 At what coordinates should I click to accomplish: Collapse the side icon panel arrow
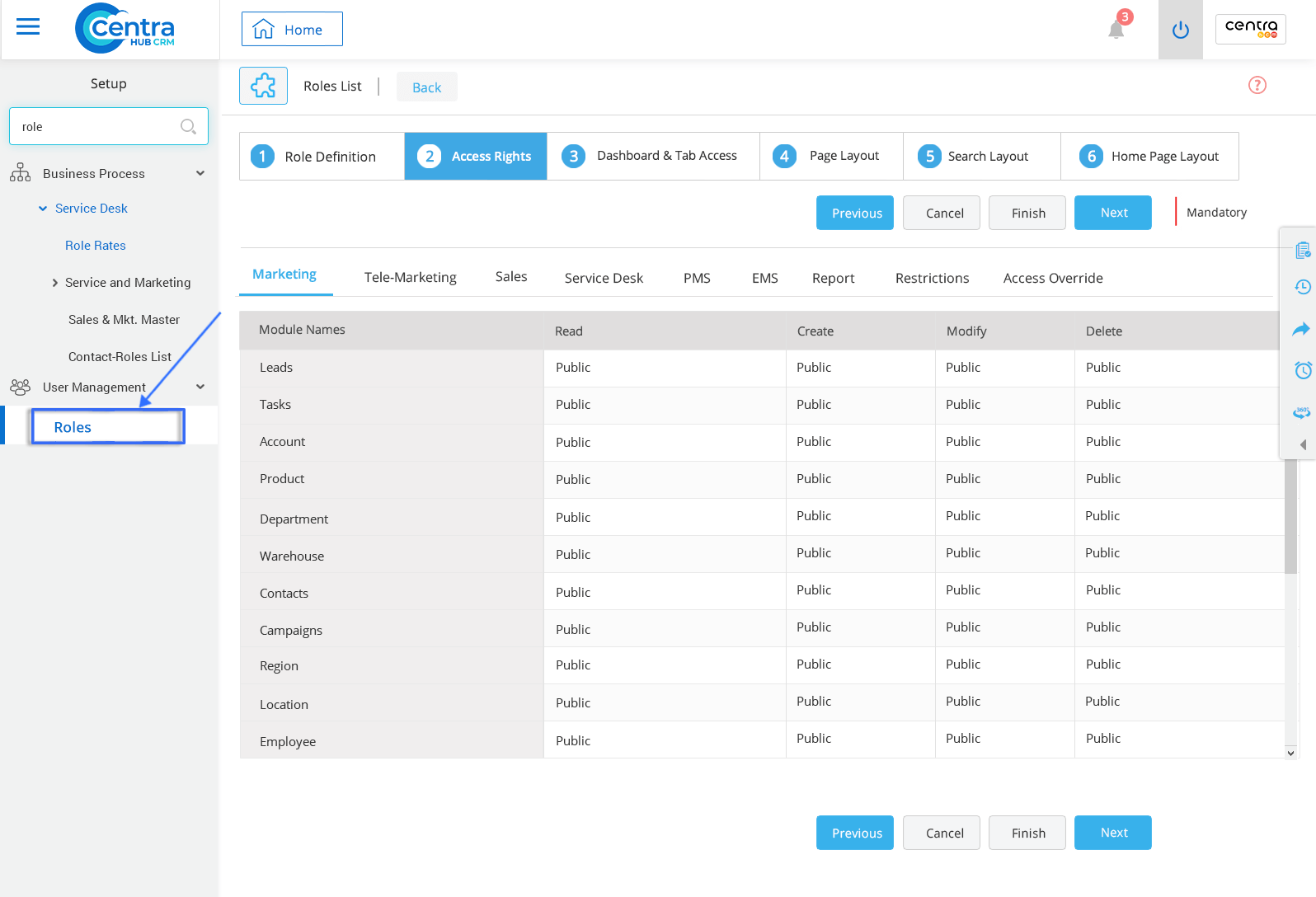(1303, 444)
